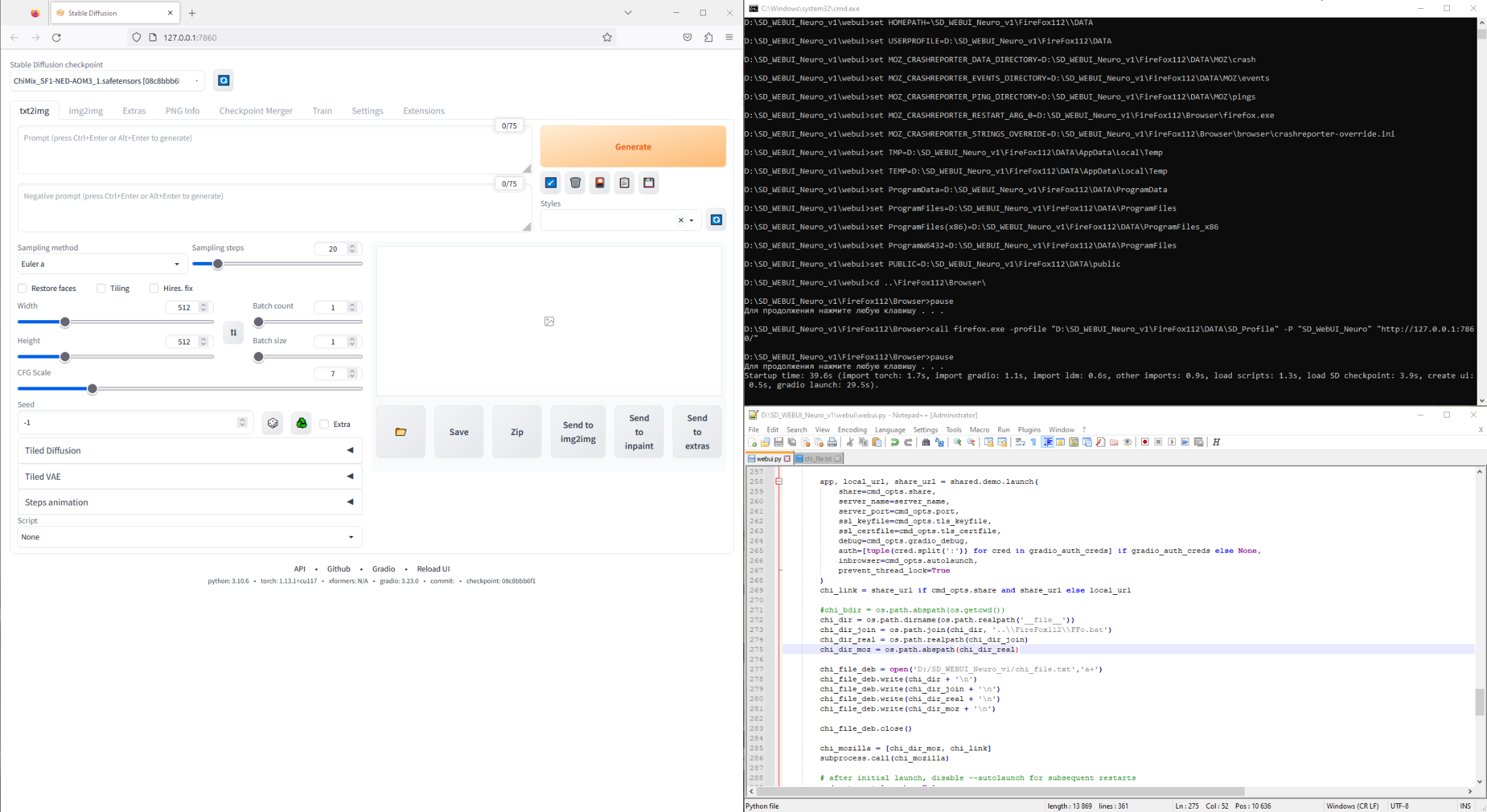This screenshot has width=1487, height=812.
Task: Click the Print icon in Notepad++ toolbar
Action: point(832,443)
